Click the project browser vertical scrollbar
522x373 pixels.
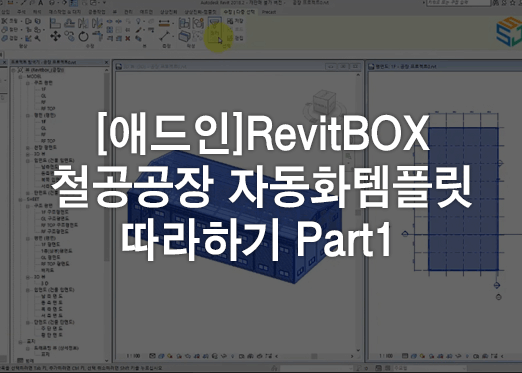pos(107,167)
